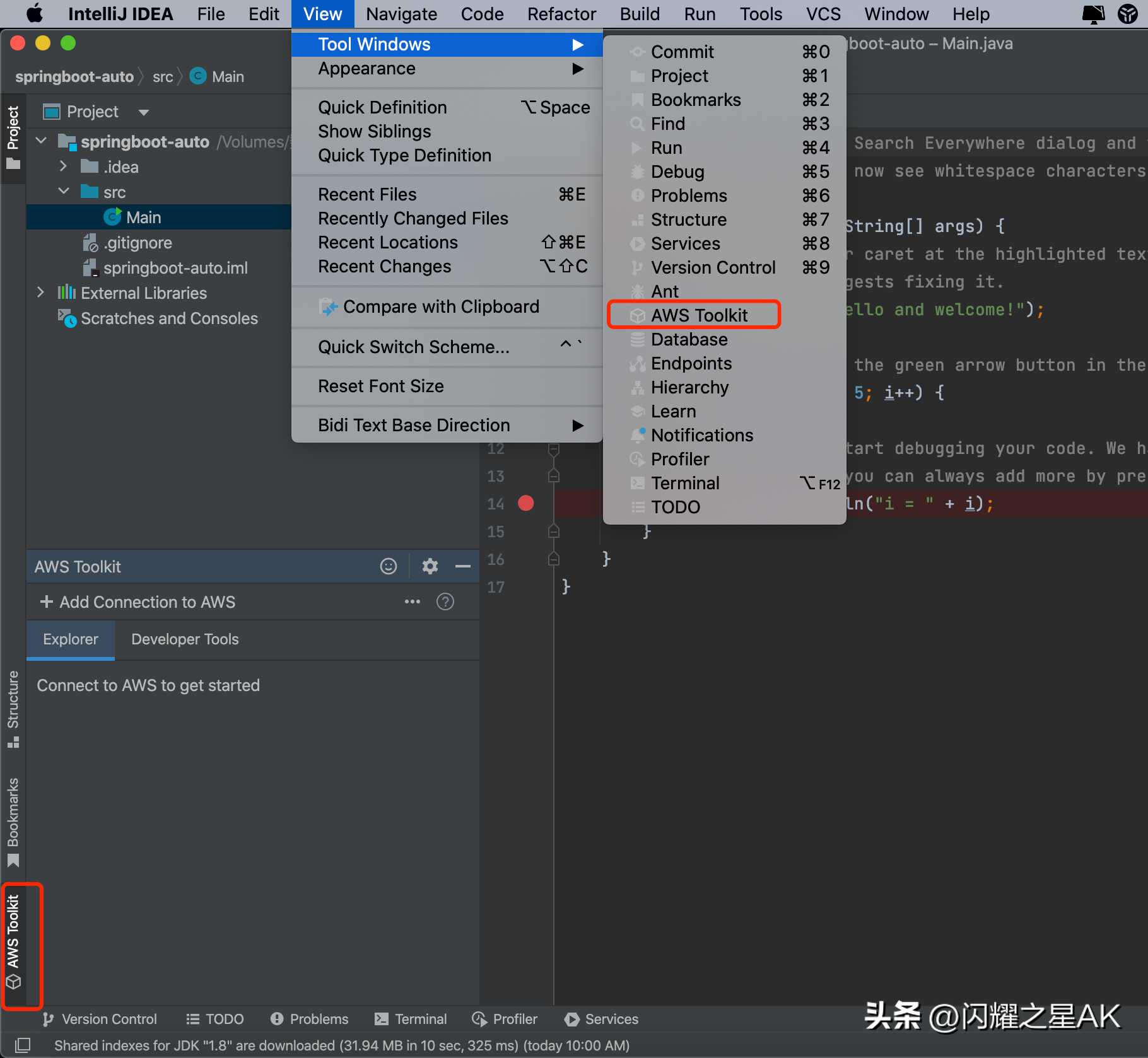Select Commit in Tool Windows submenu
The image size is (1148, 1058).
pyautogui.click(x=724, y=52)
